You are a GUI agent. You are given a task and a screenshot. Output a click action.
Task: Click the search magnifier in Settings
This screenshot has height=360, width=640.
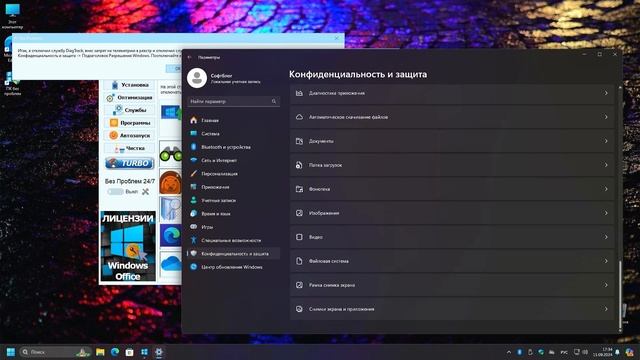pos(274,101)
